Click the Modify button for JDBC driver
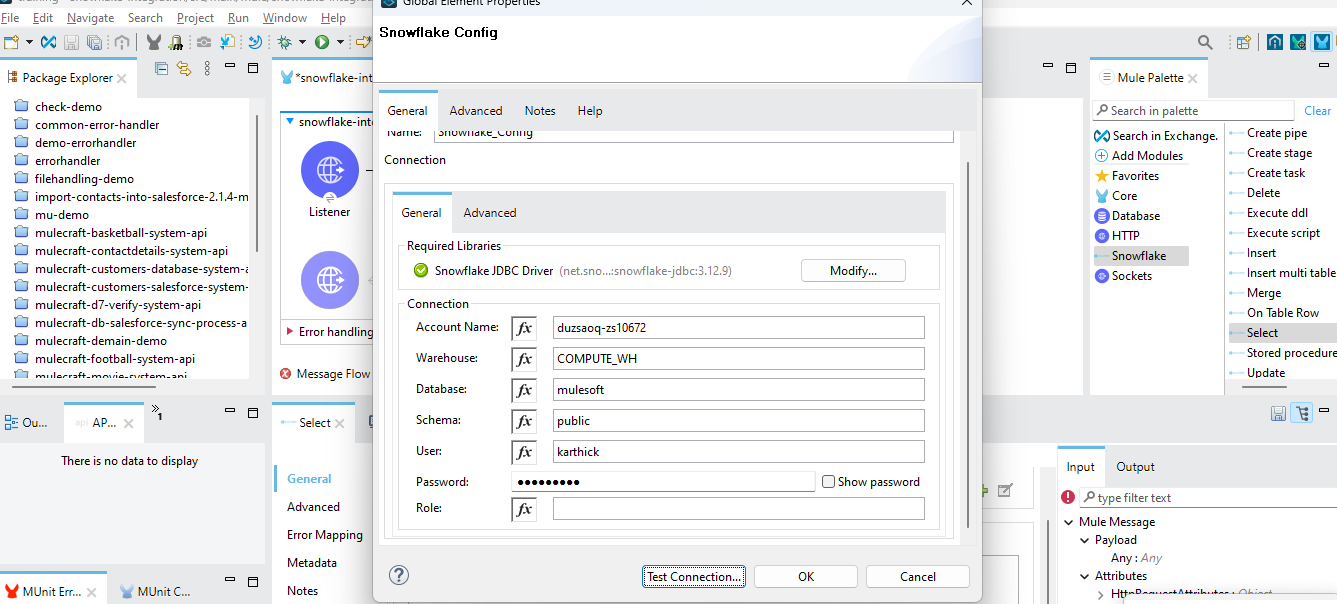The height and width of the screenshot is (604, 1337). coord(853,271)
